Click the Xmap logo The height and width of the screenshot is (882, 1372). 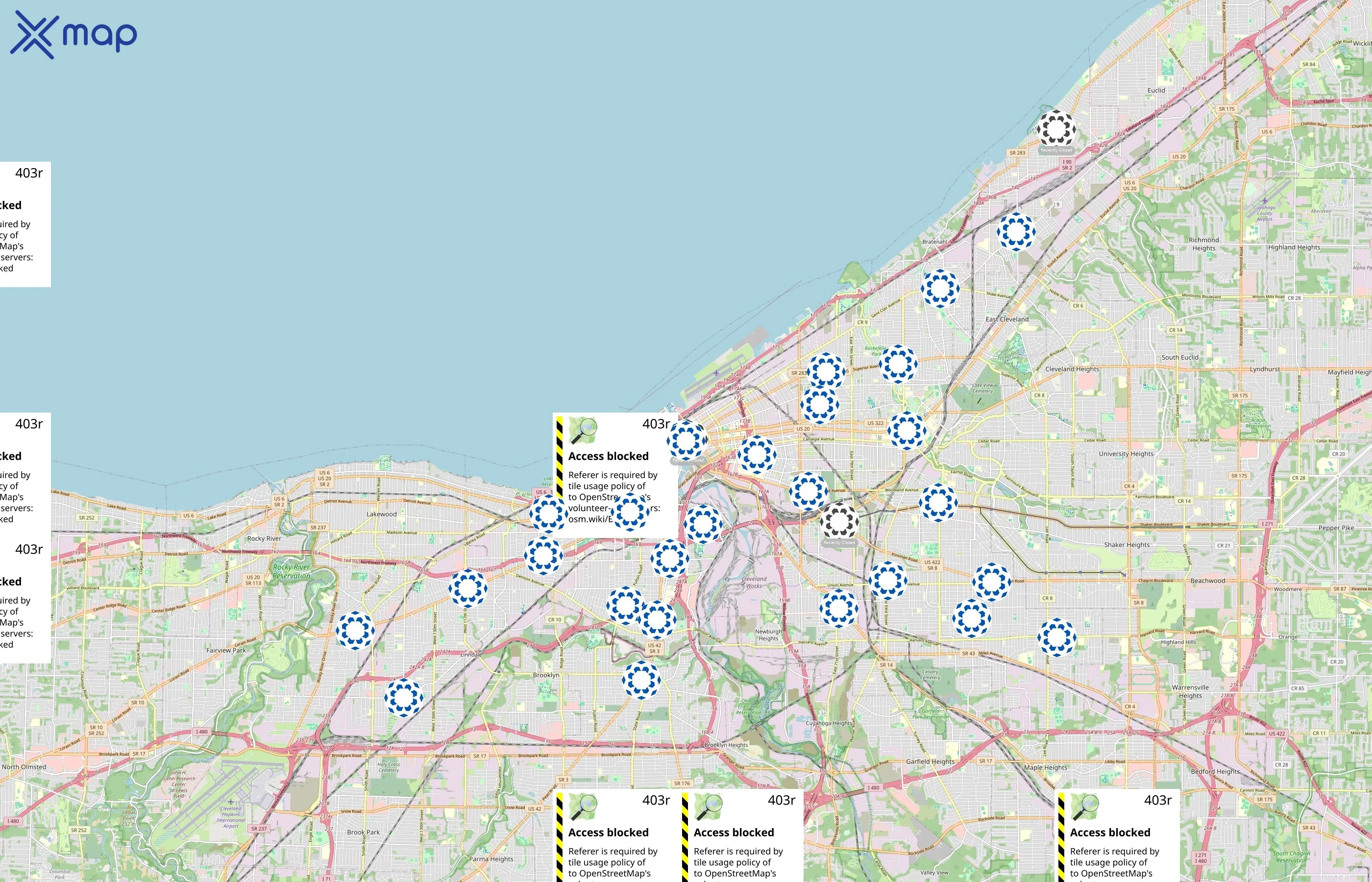click(73, 35)
